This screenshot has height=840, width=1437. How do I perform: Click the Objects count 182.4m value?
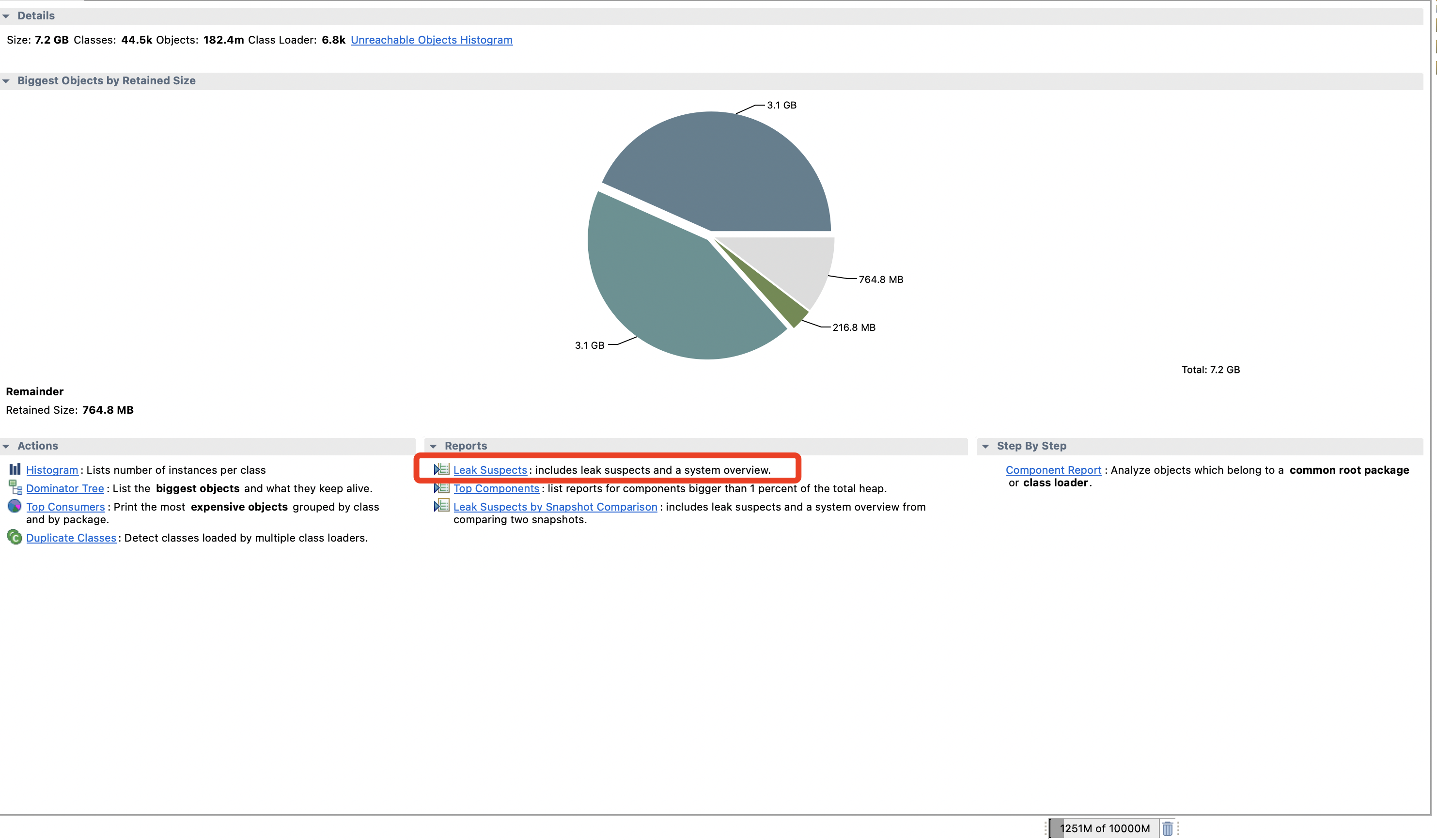coord(223,40)
